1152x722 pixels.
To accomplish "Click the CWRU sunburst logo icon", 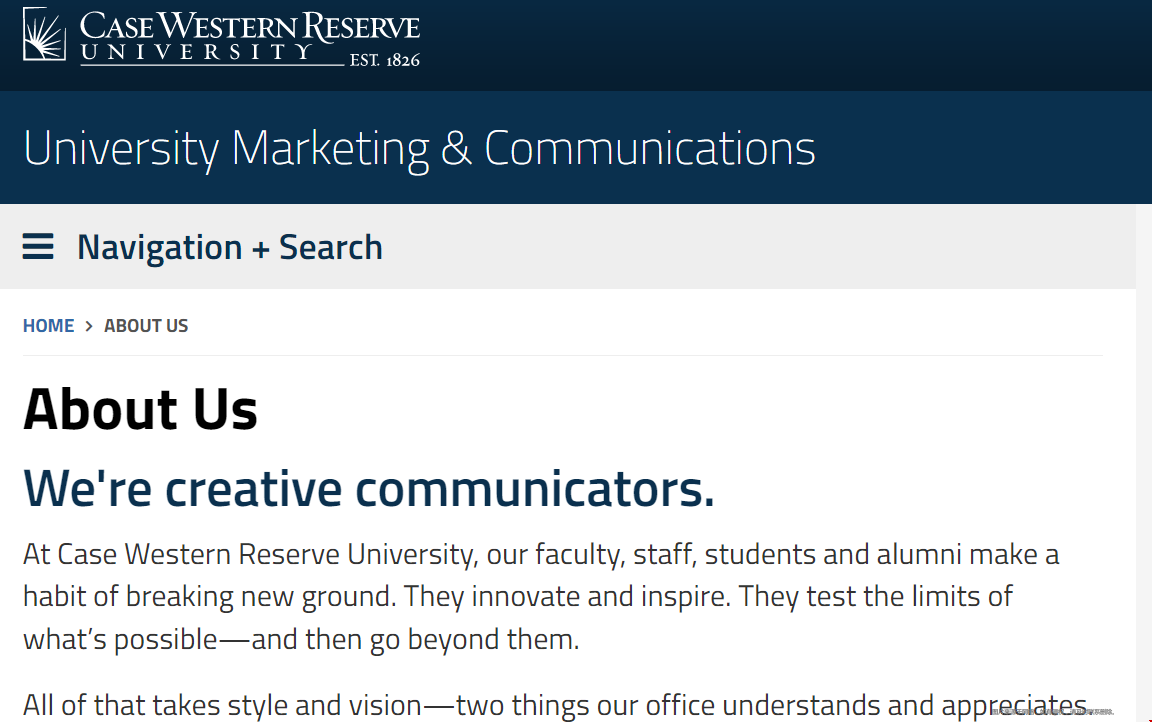I will click(x=45, y=34).
